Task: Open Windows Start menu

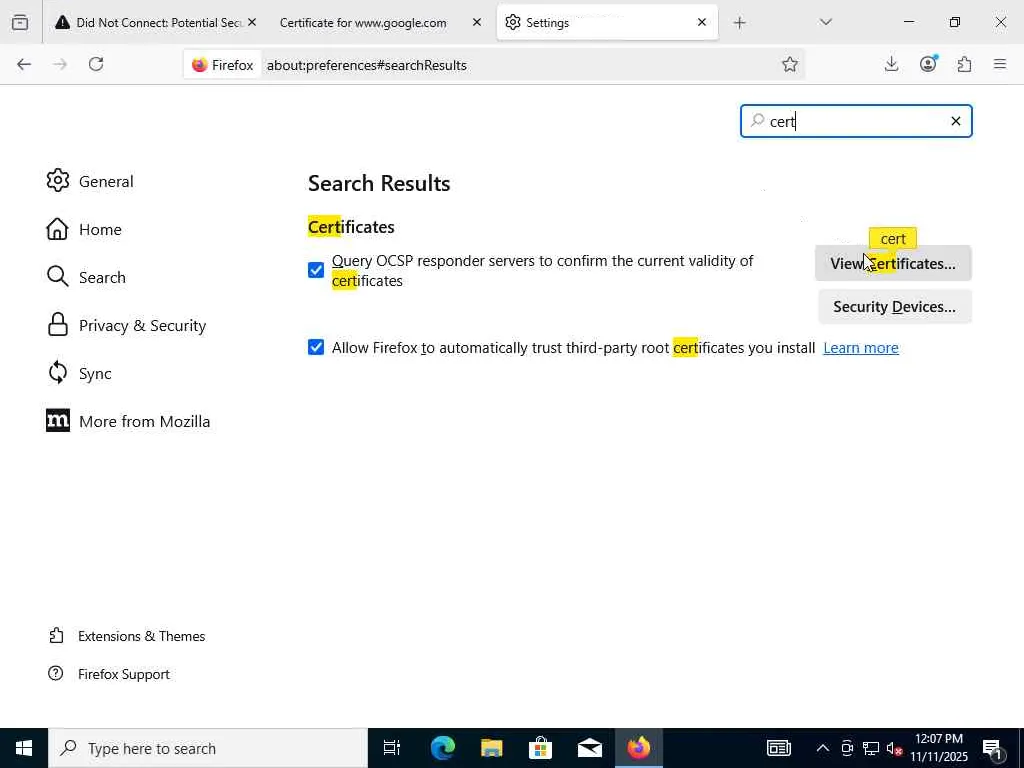Action: [24, 748]
